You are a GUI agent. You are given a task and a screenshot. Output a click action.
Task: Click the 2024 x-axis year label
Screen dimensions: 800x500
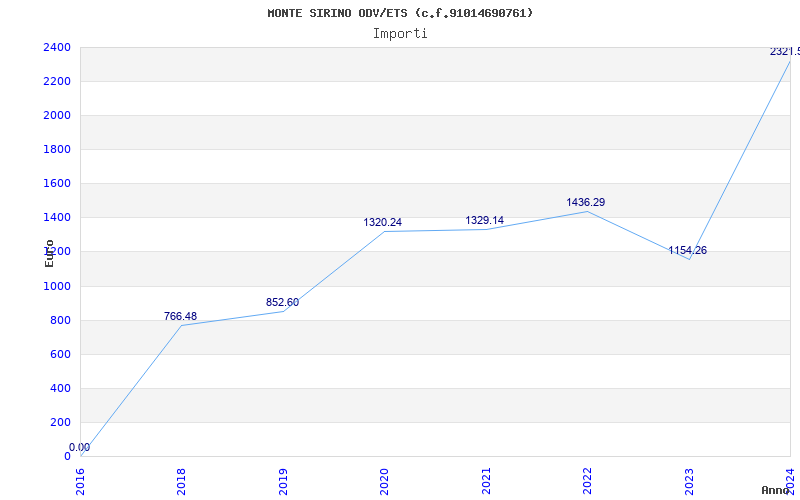point(790,481)
